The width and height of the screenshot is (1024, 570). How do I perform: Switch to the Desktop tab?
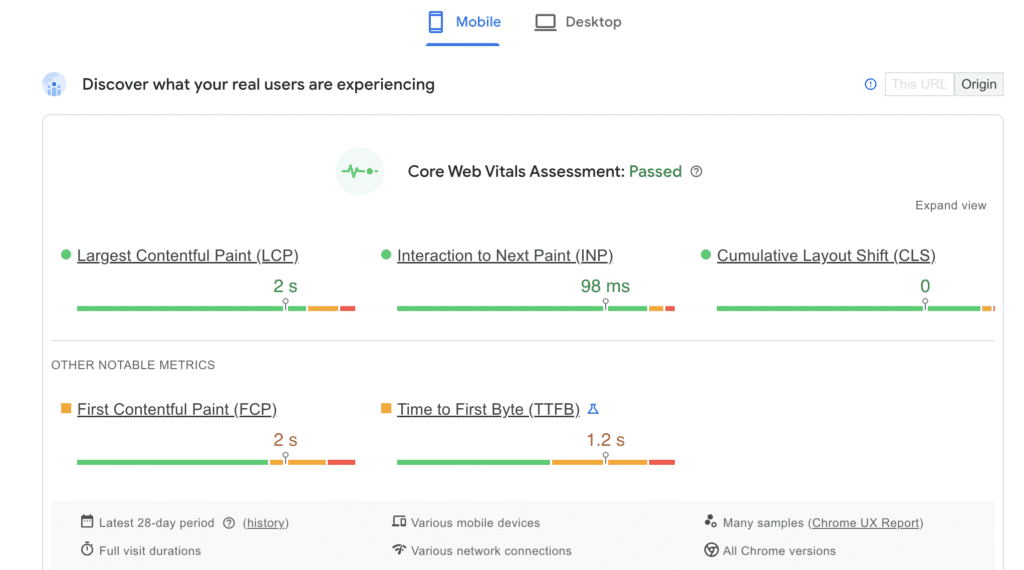click(x=578, y=22)
